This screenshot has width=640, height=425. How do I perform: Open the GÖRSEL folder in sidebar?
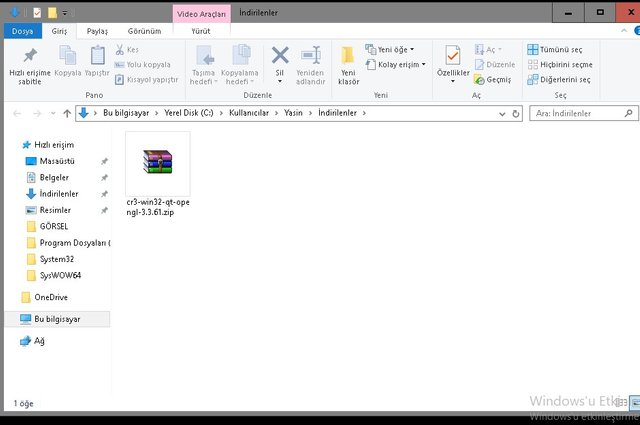tap(47, 226)
